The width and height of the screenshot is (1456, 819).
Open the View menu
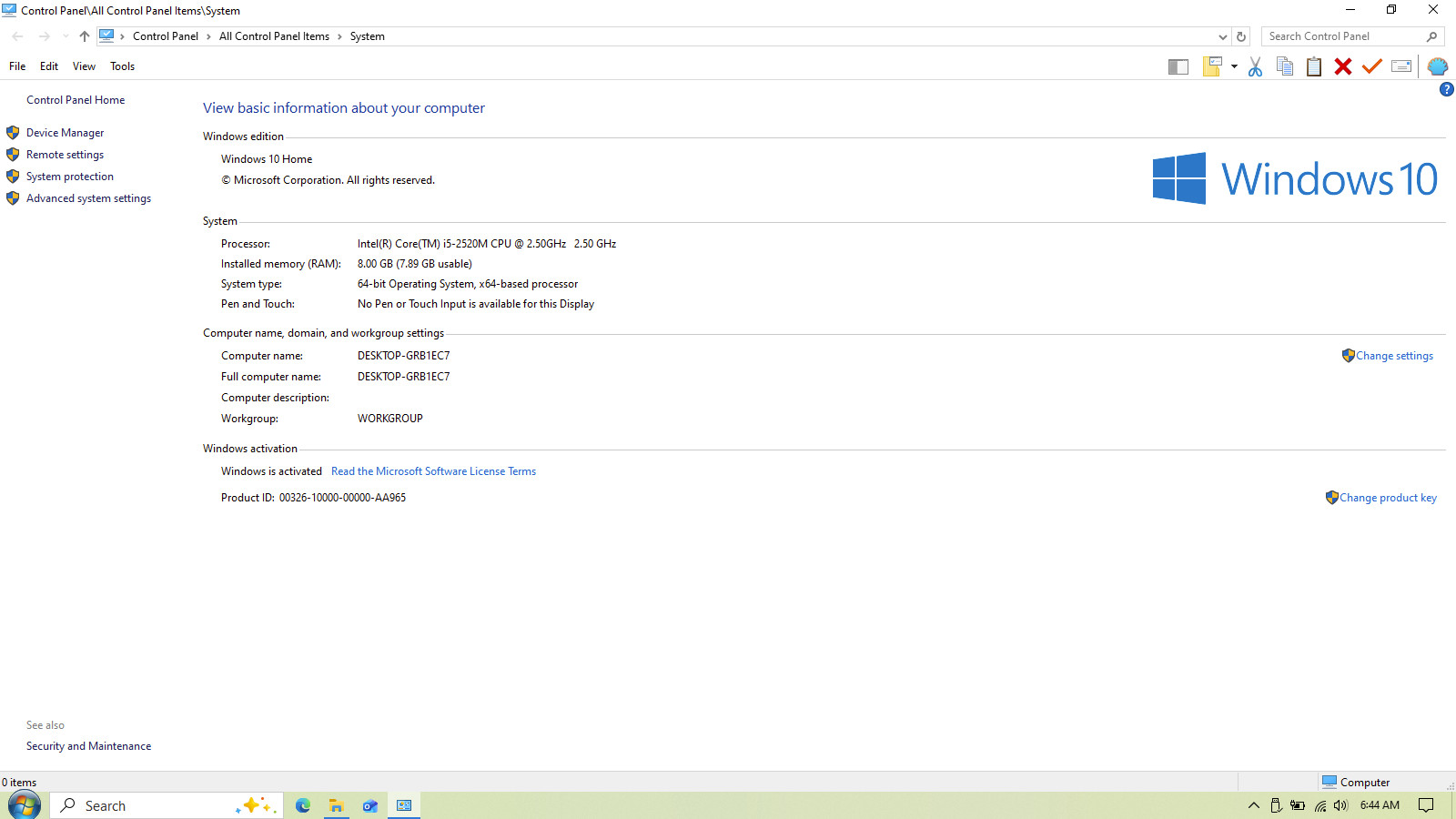[84, 66]
